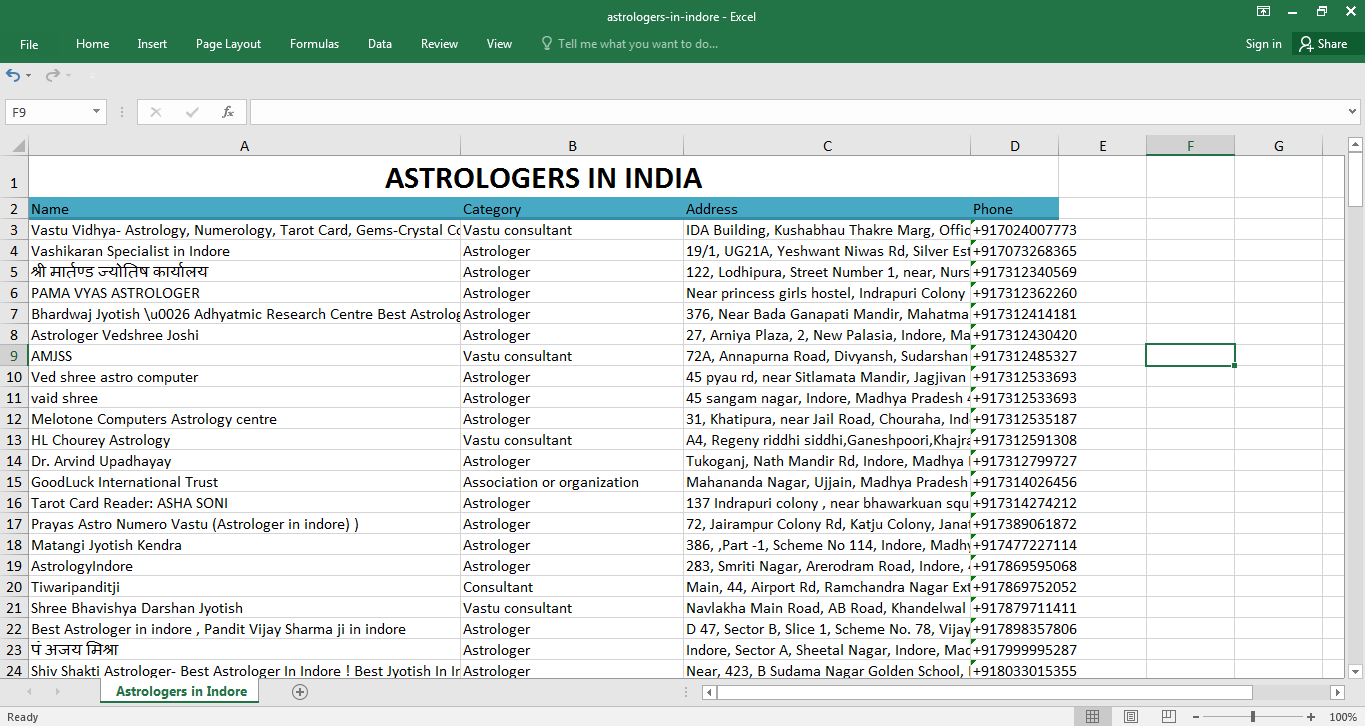Image resolution: width=1365 pixels, height=726 pixels.
Task: Switch to Page Layout view in status bar
Action: [1130, 717]
